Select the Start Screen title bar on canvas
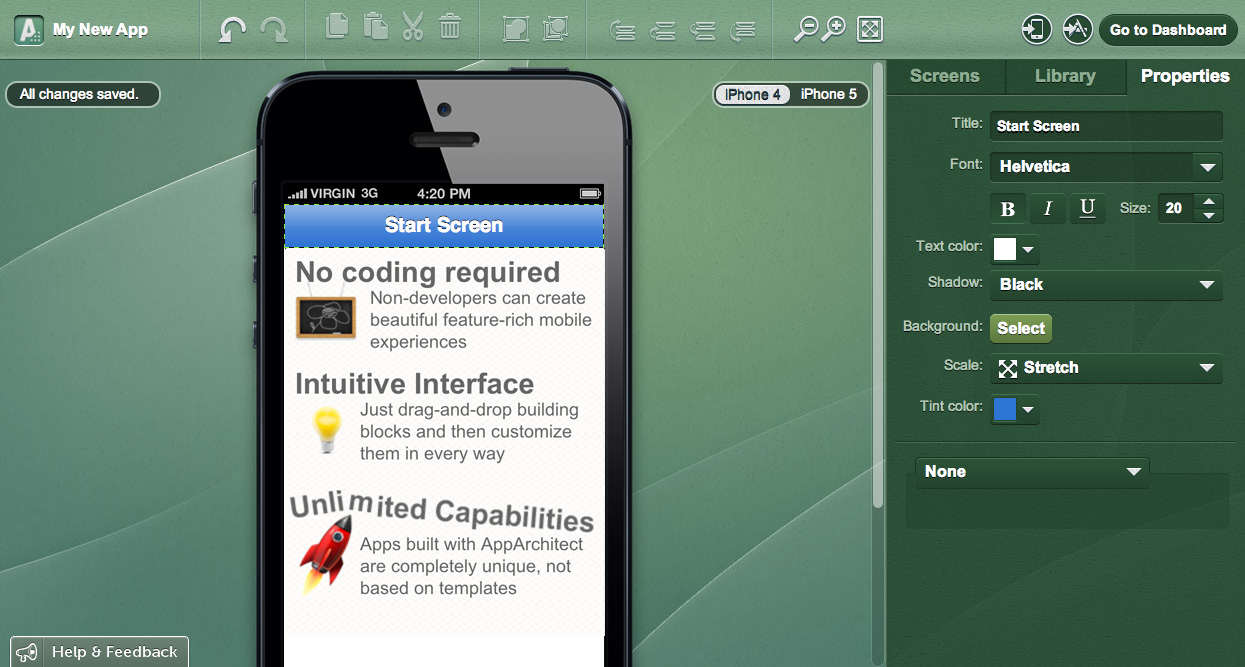This screenshot has height=667, width=1245. point(444,226)
